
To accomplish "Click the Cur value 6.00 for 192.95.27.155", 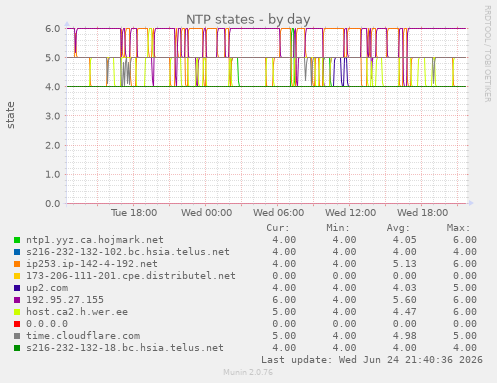I will [284, 300].
